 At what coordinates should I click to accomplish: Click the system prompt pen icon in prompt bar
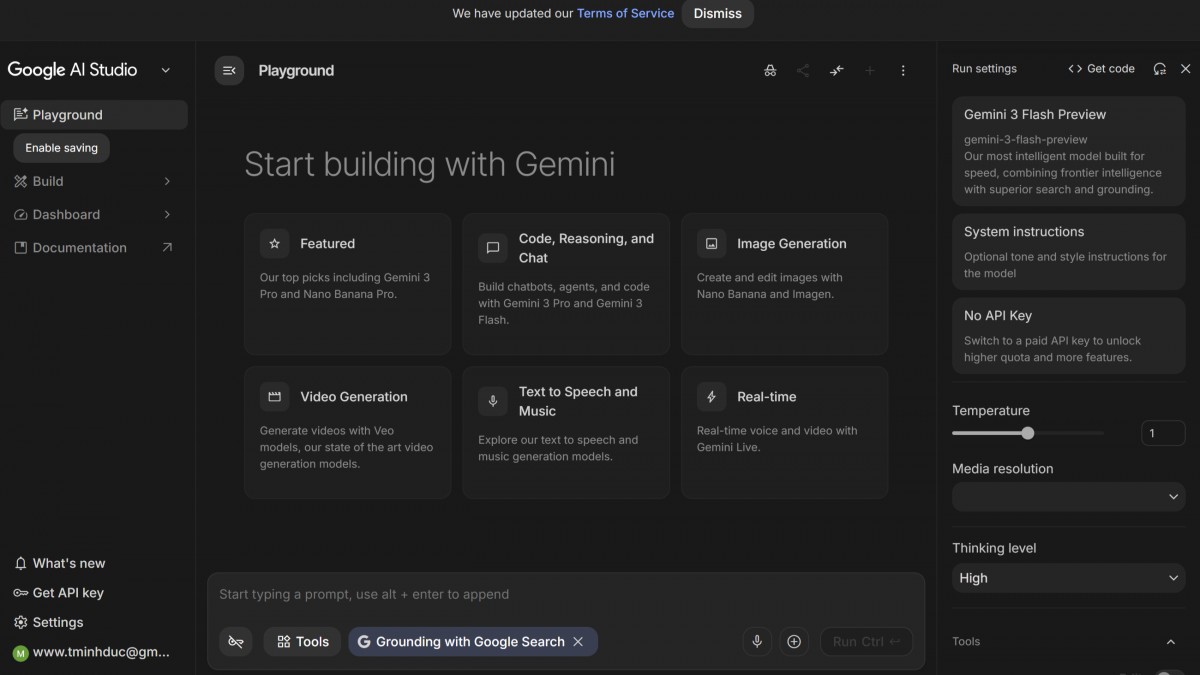[236, 641]
